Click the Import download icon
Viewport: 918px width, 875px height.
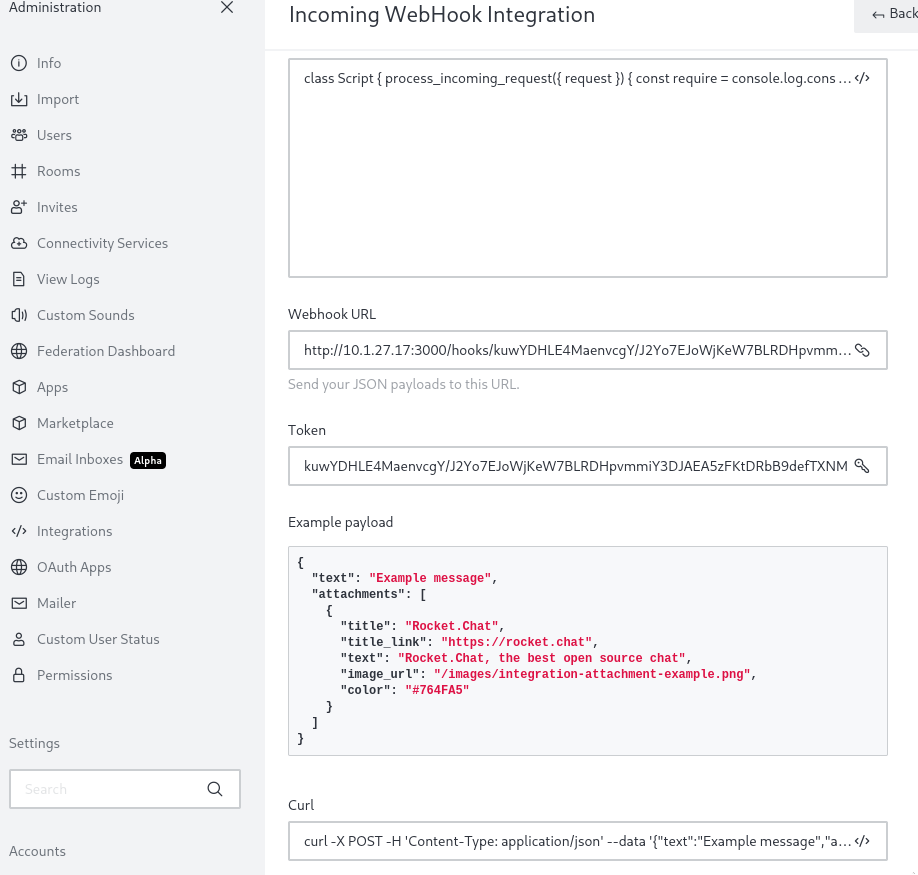tap(19, 99)
